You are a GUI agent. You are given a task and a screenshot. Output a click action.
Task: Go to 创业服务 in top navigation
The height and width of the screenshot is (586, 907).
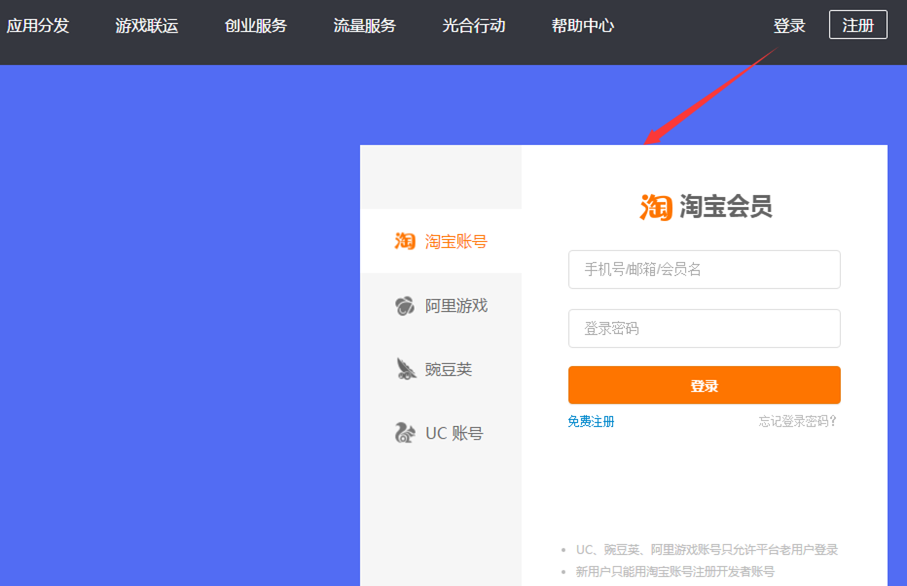pyautogui.click(x=256, y=26)
